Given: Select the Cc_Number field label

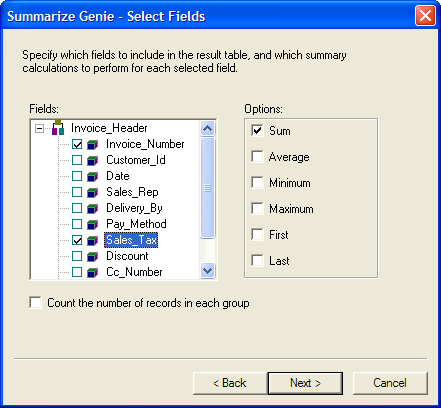Looking at the screenshot, I should (x=134, y=272).
